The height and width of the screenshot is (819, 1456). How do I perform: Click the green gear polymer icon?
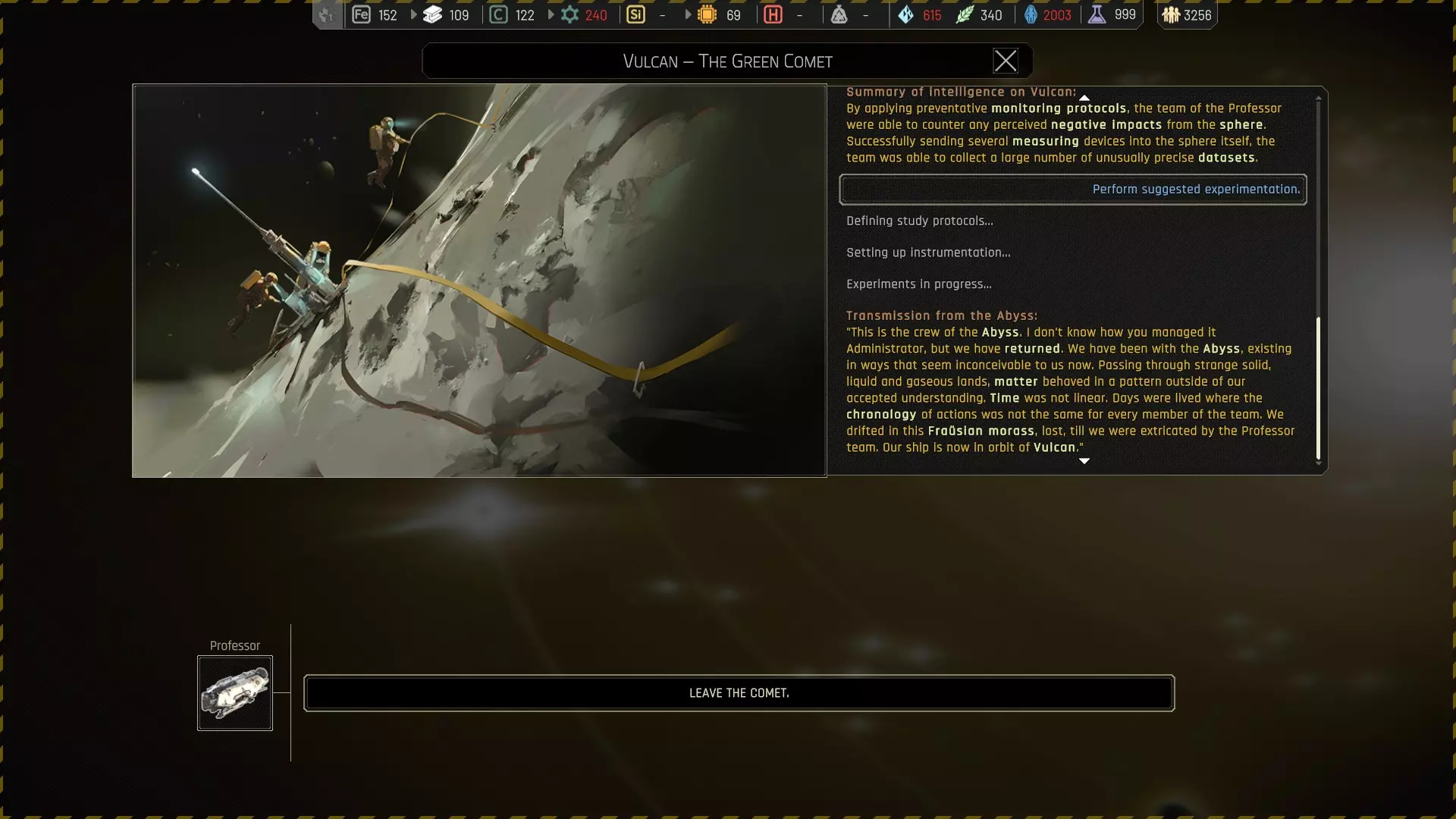point(570,14)
